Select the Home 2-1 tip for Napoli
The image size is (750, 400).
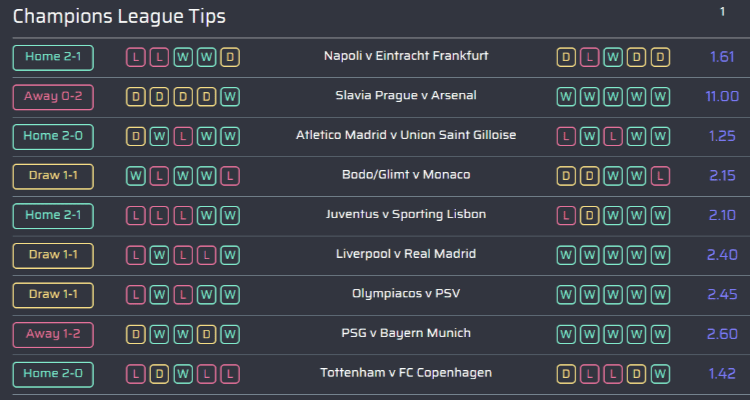pyautogui.click(x=53, y=57)
